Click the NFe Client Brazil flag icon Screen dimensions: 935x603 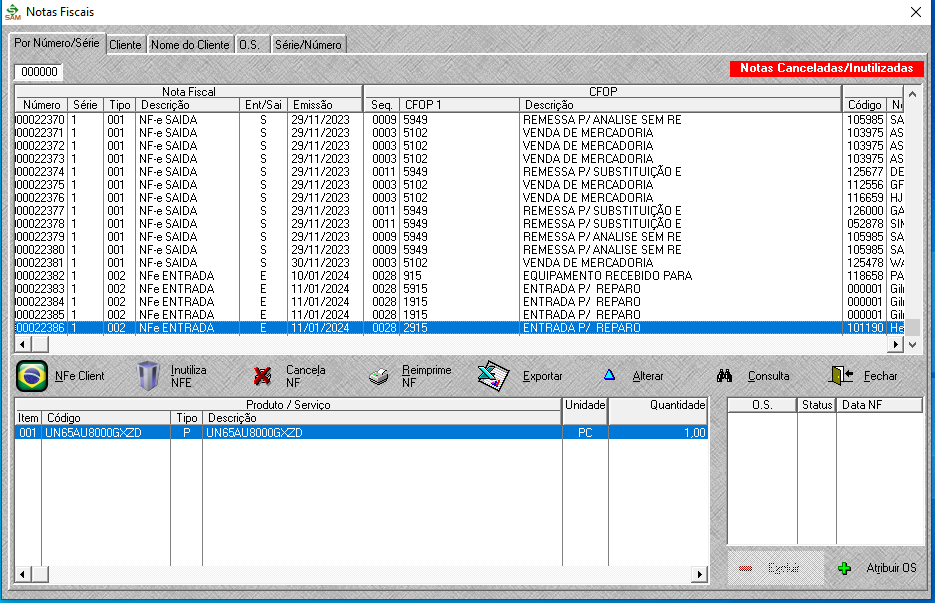pos(33,376)
